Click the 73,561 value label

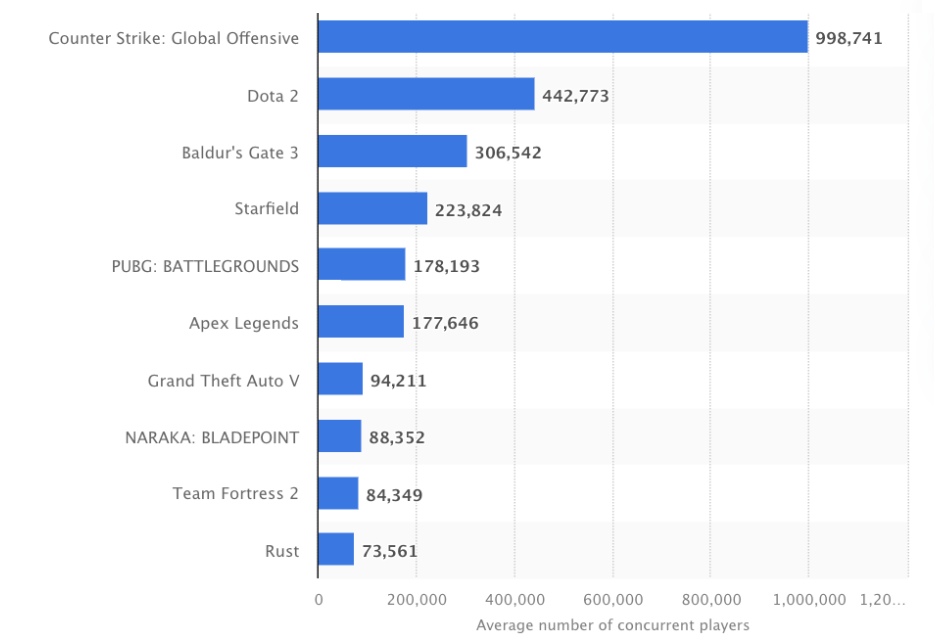pyautogui.click(x=389, y=551)
